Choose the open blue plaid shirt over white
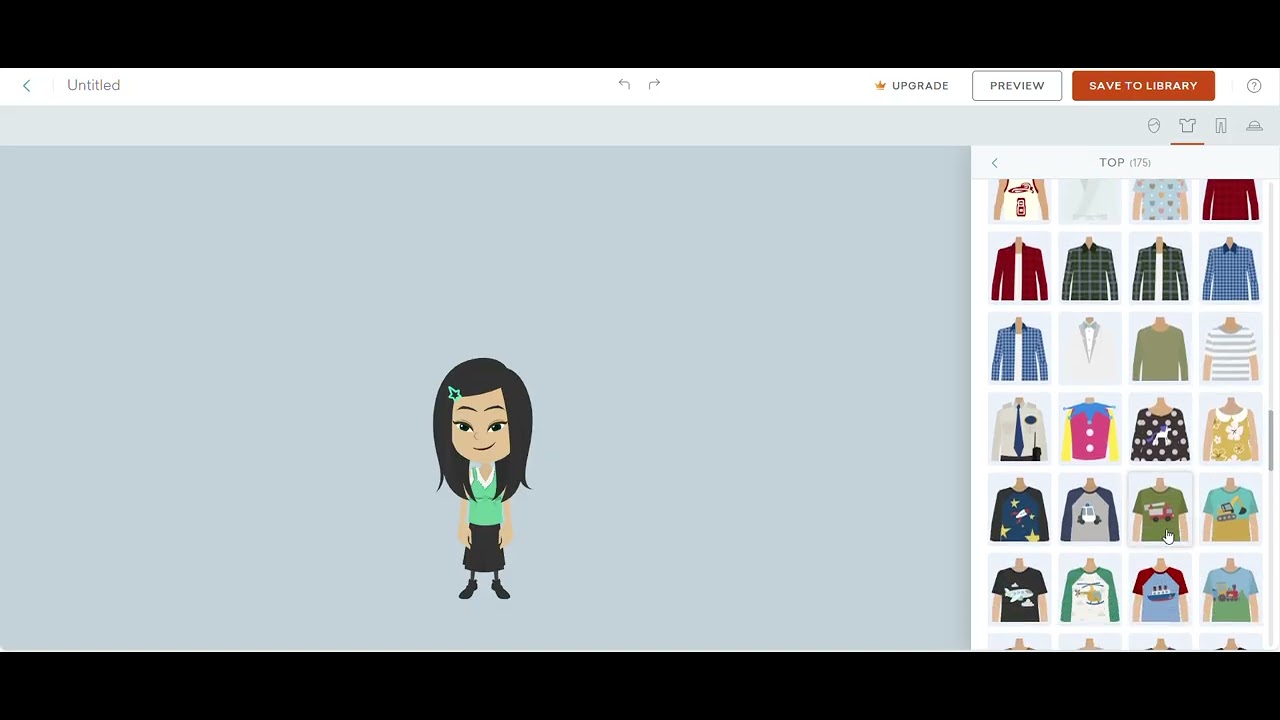This screenshot has width=1280, height=720. 1020,349
